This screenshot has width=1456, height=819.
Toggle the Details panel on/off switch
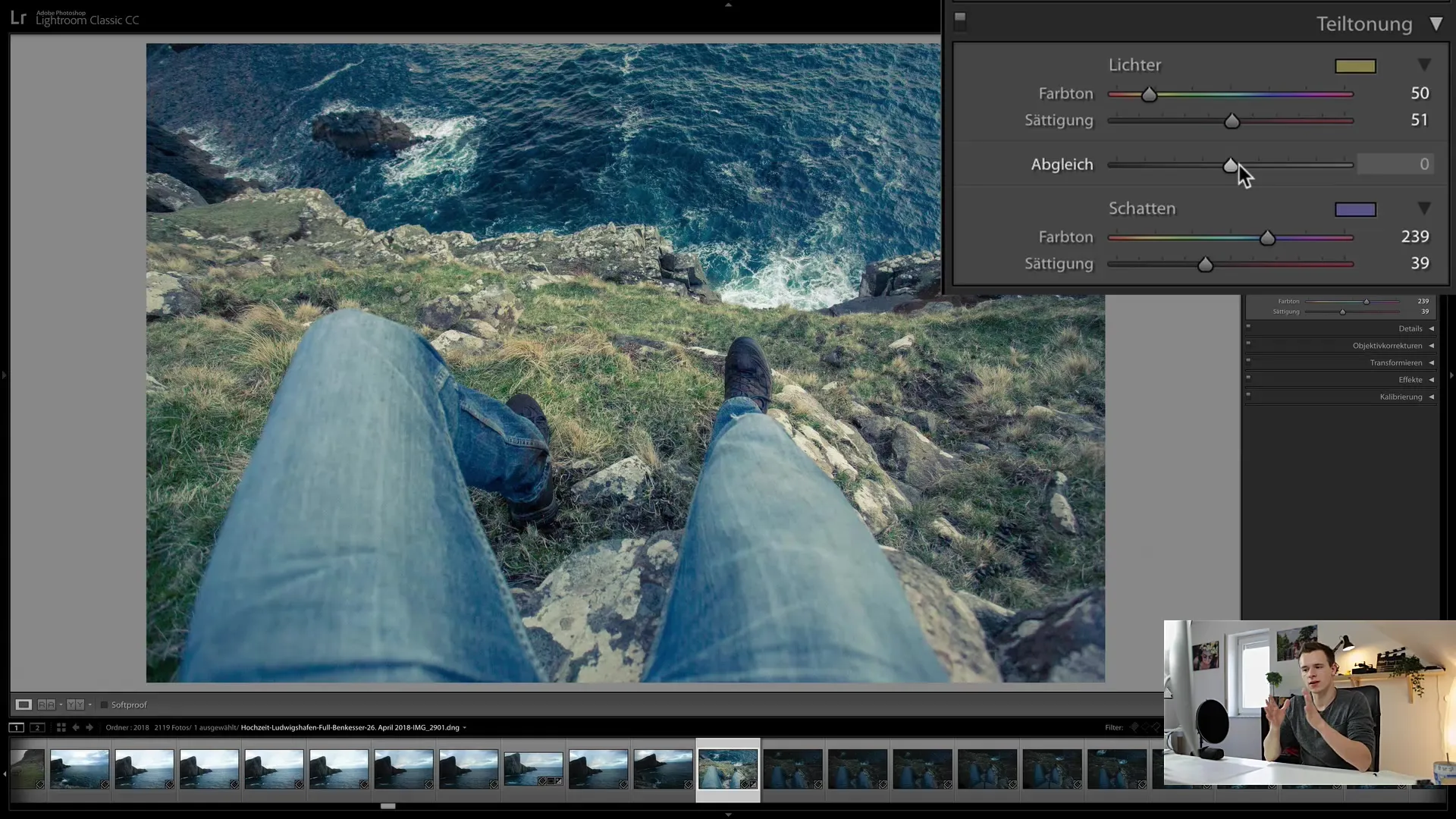coord(1248,326)
